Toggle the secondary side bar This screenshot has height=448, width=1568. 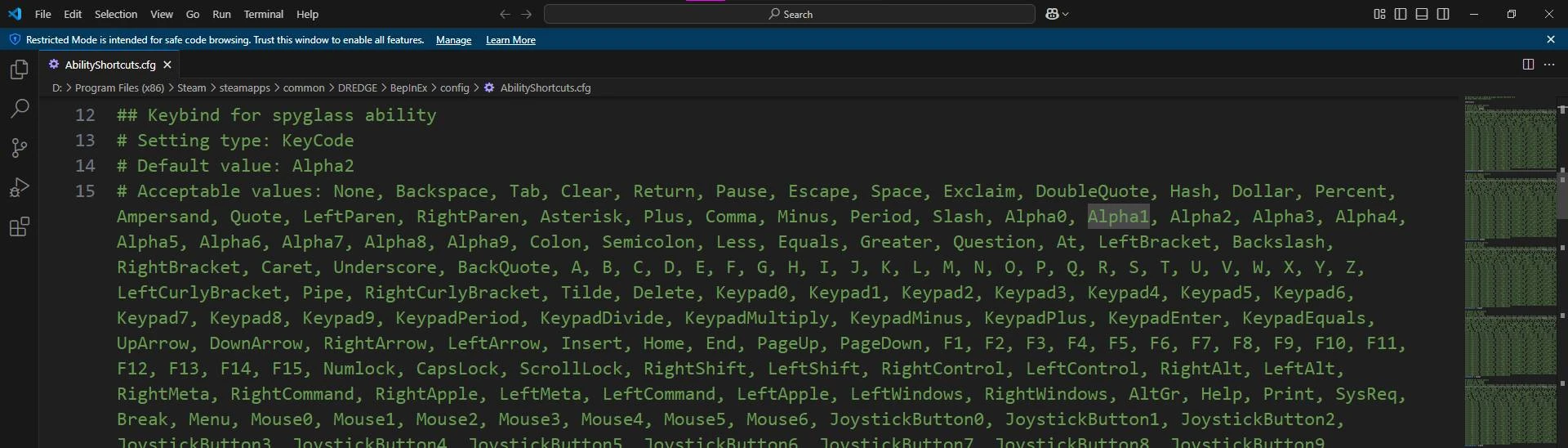point(1443,14)
